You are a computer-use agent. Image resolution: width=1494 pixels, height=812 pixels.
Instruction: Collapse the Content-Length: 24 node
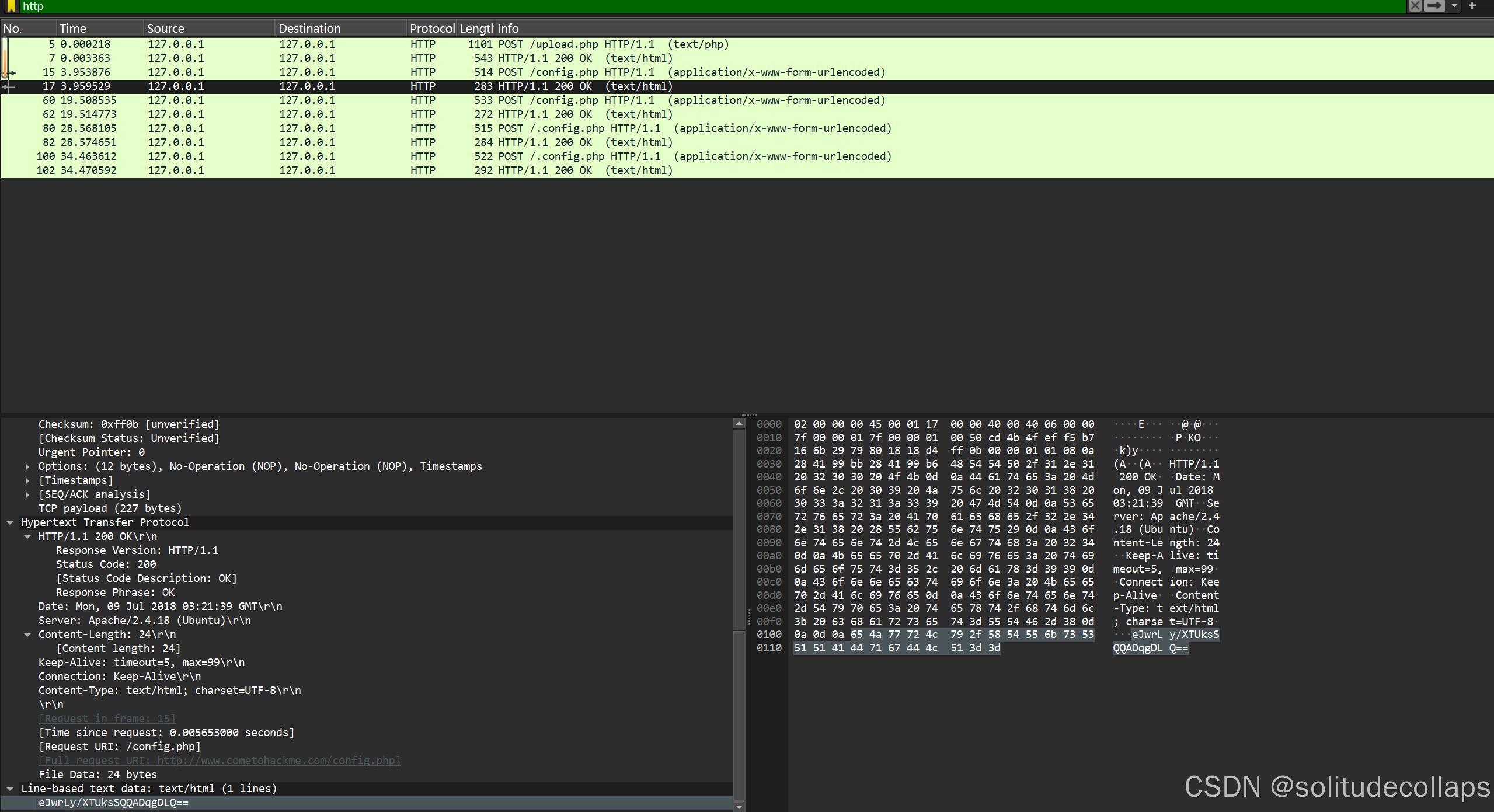click(27, 635)
